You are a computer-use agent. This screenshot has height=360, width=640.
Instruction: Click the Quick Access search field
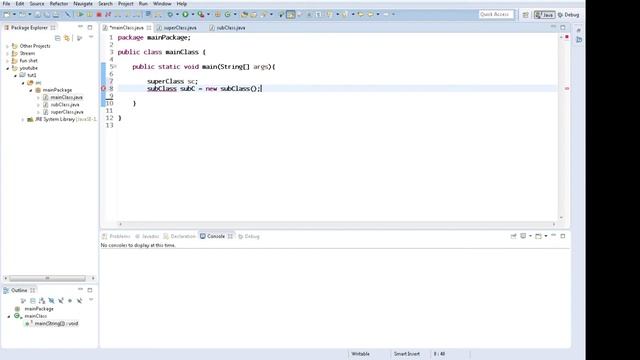496,14
